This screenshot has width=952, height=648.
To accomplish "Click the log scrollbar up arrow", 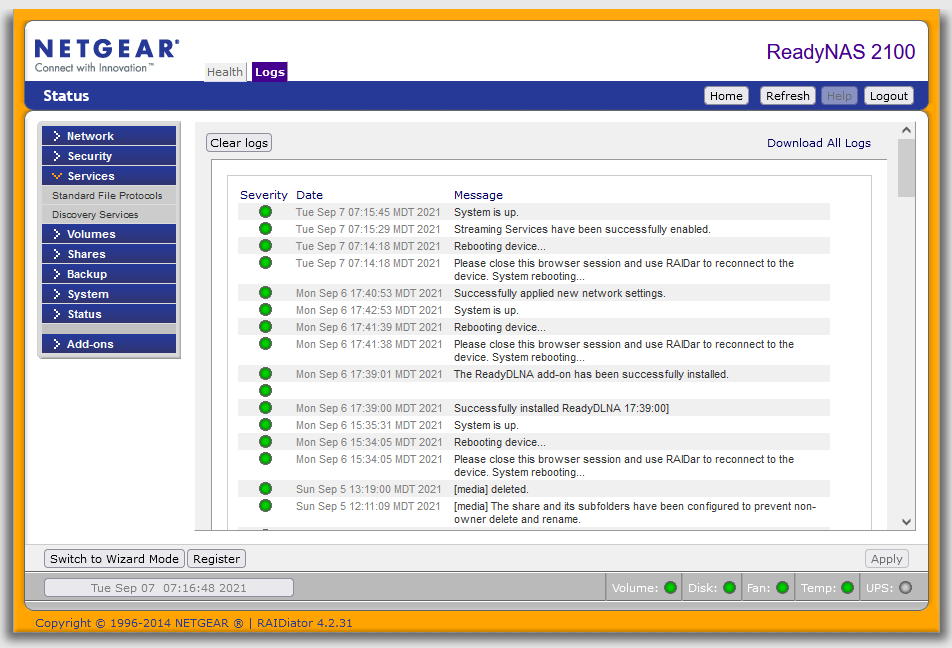I will coord(906,131).
